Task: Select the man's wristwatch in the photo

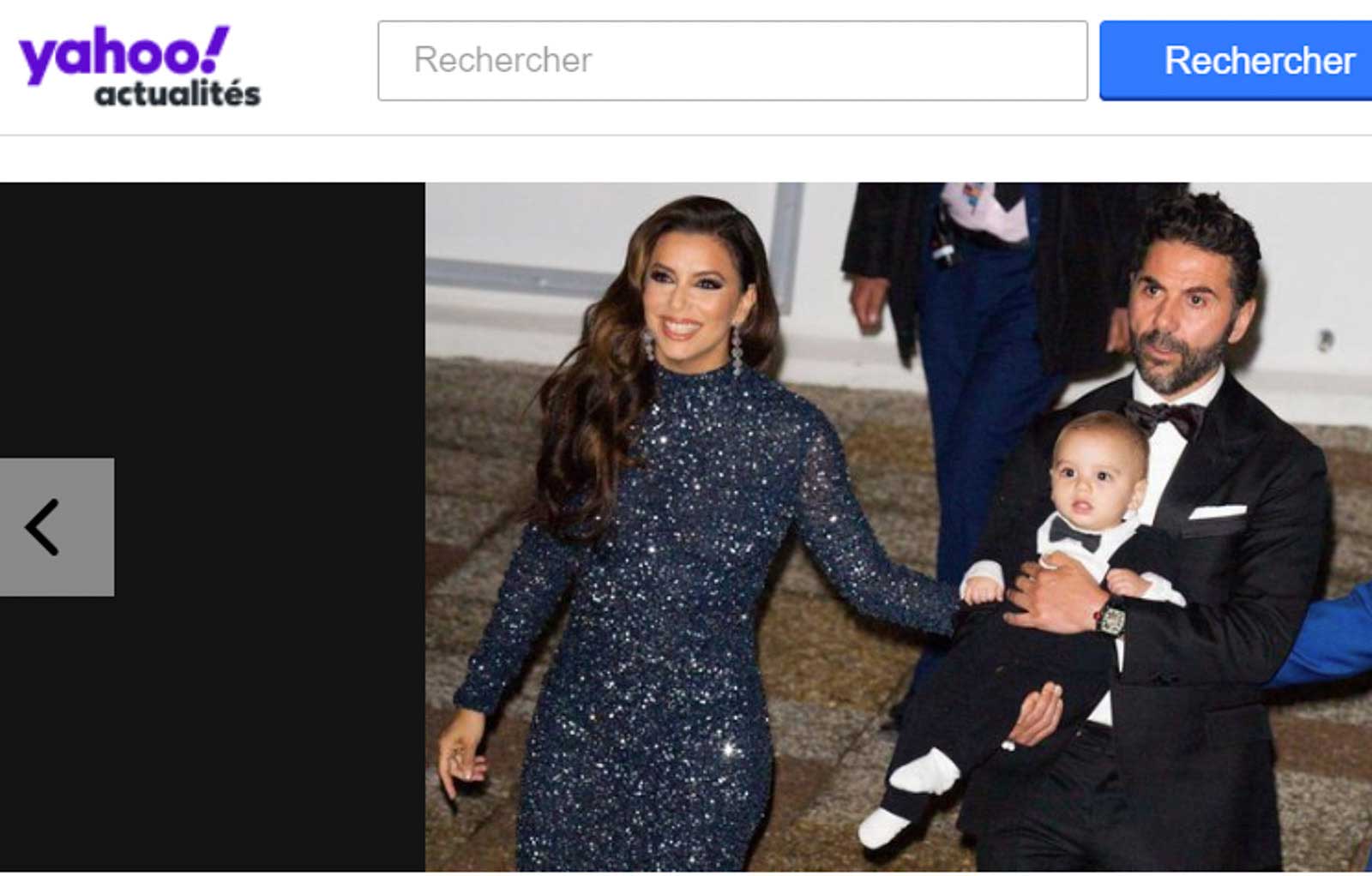Action: pos(1110,619)
